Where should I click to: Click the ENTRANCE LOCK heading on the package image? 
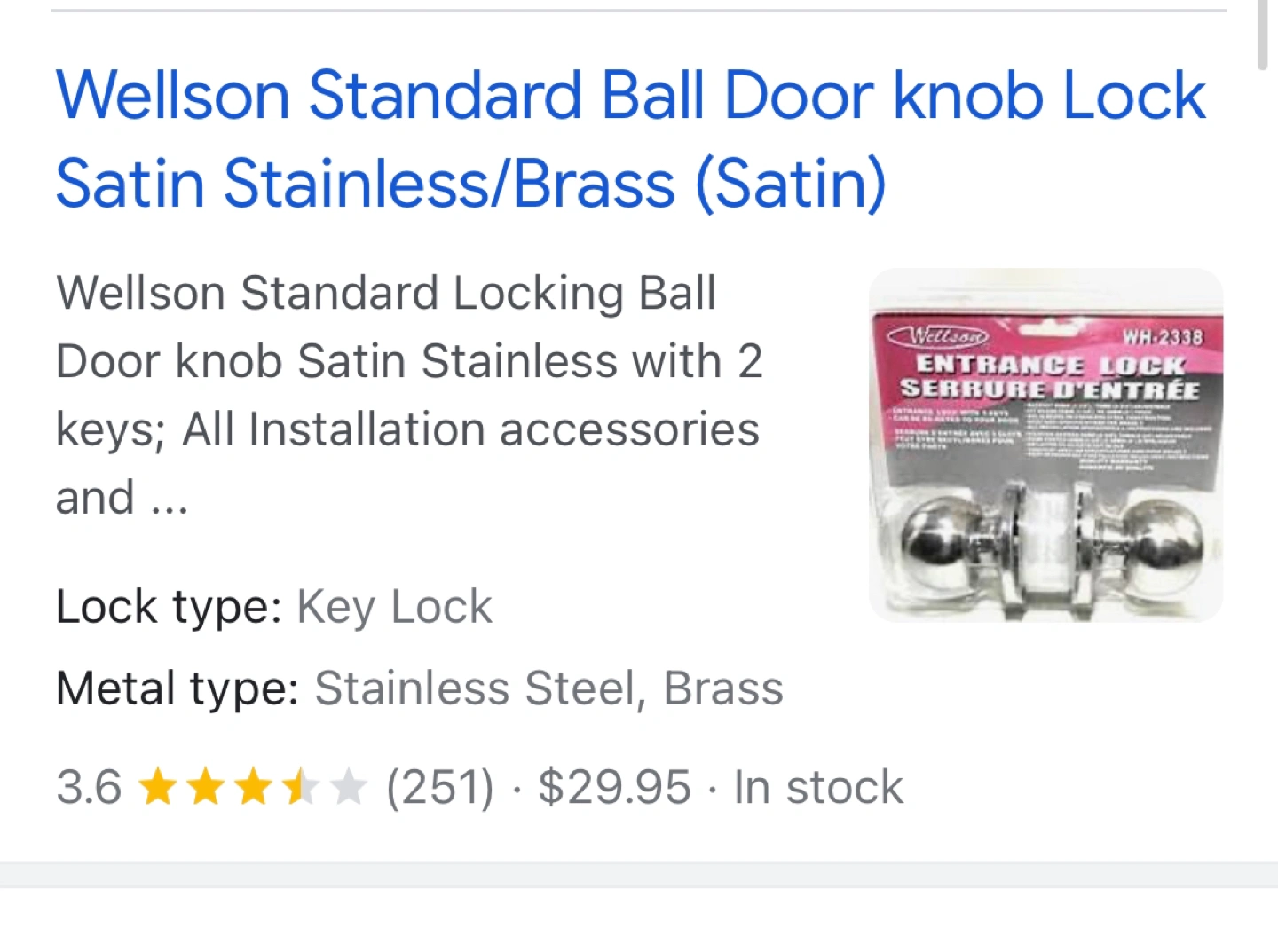[1051, 366]
